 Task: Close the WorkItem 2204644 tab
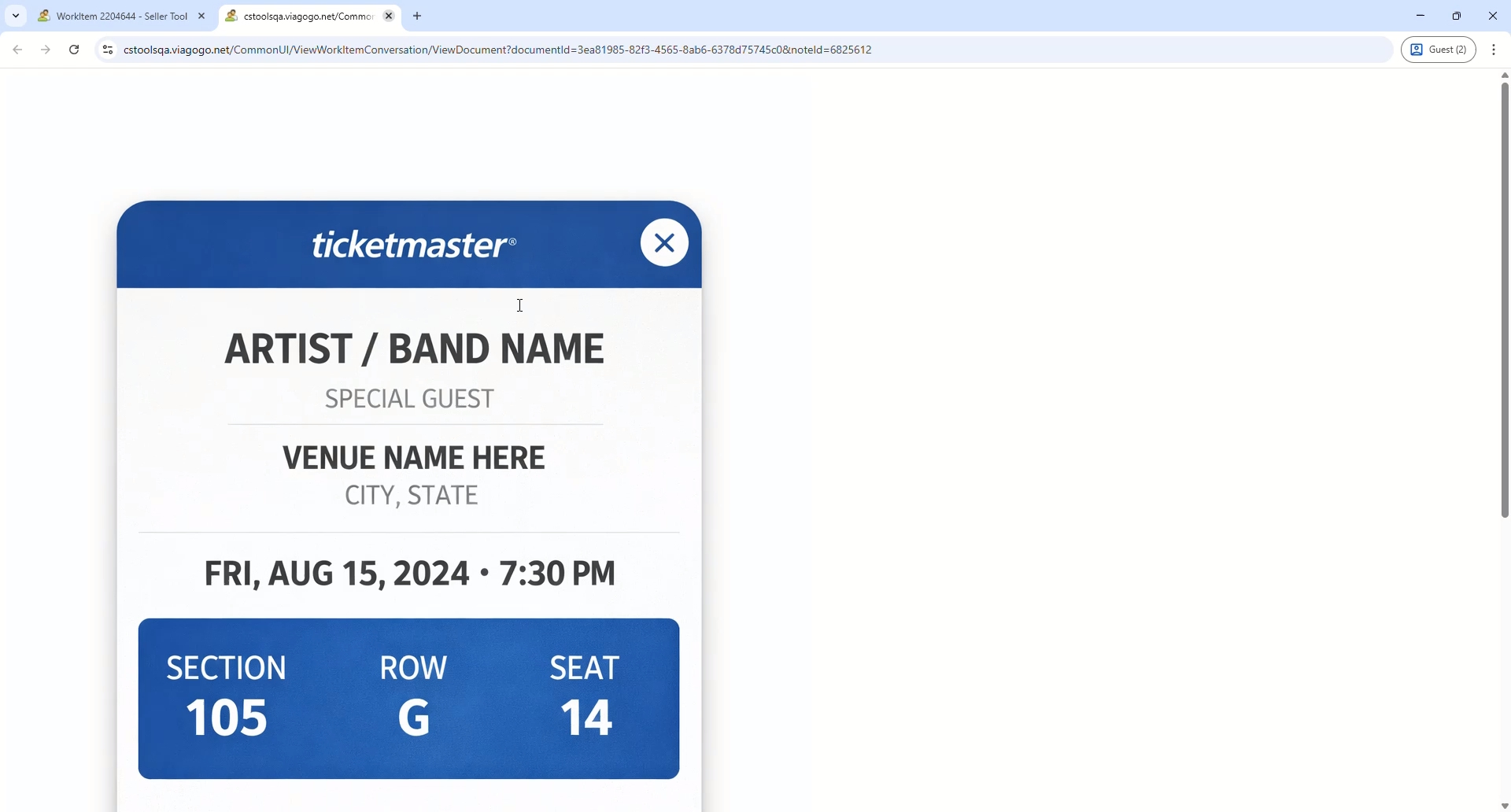(x=202, y=17)
